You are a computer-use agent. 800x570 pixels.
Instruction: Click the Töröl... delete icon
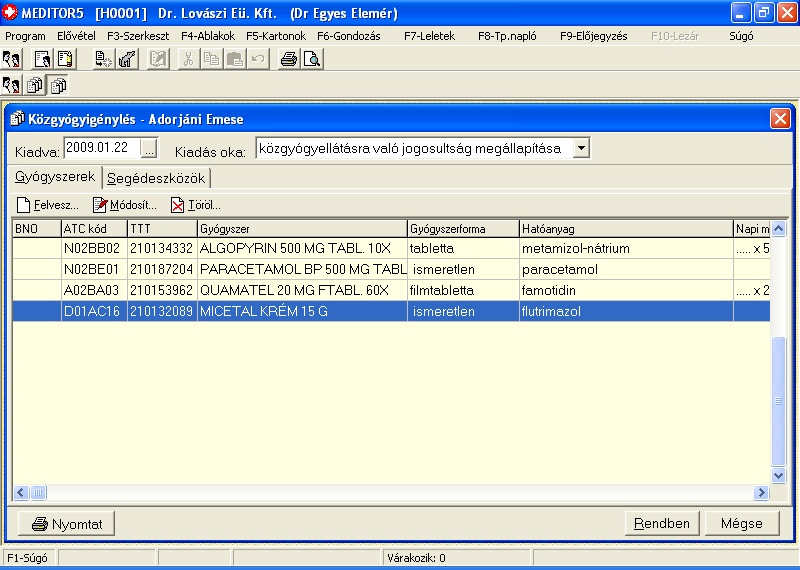178,205
